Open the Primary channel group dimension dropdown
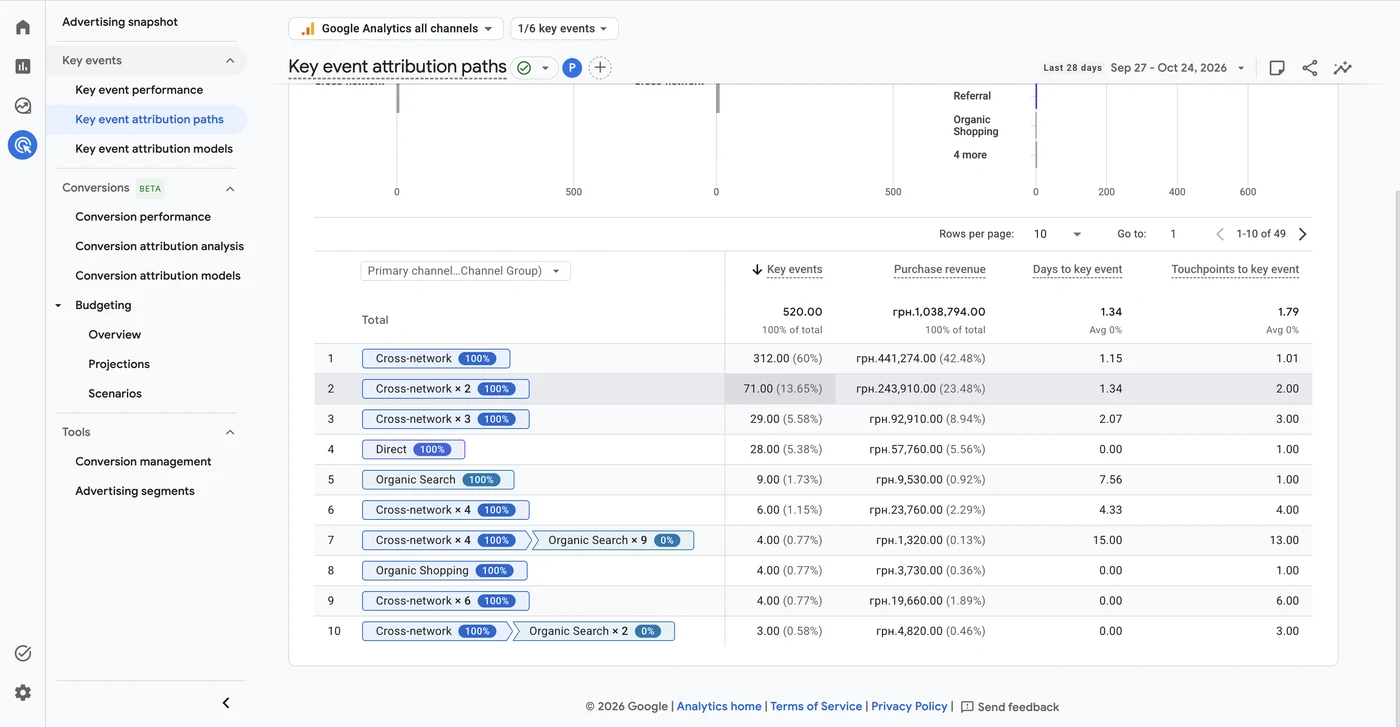This screenshot has height=727, width=1400. 465,271
